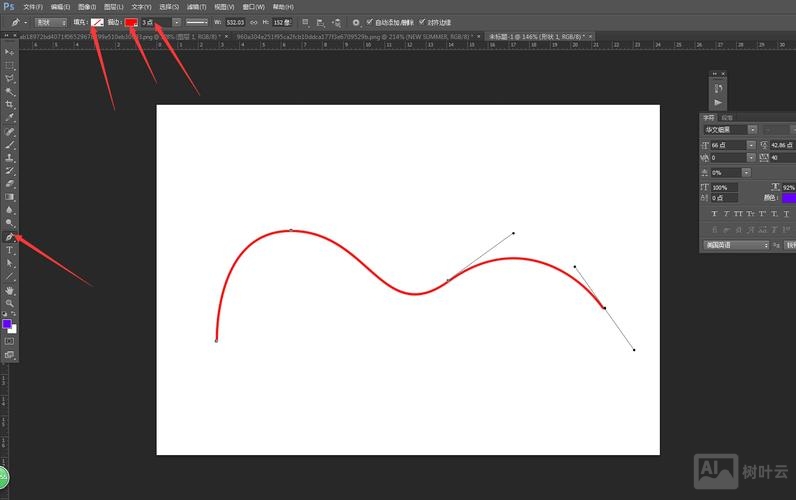Open the 形状 tool mode dropdown
Image resolution: width=796 pixels, height=500 pixels.
point(51,21)
